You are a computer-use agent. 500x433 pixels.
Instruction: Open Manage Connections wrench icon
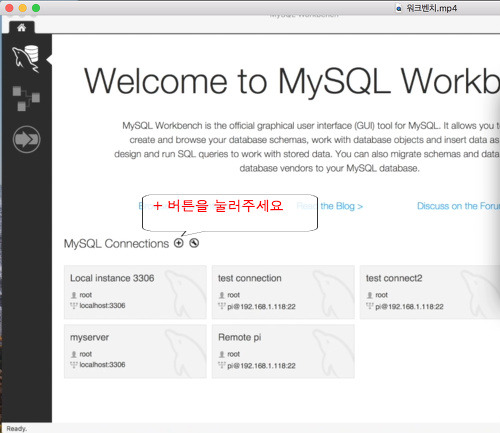pos(194,243)
